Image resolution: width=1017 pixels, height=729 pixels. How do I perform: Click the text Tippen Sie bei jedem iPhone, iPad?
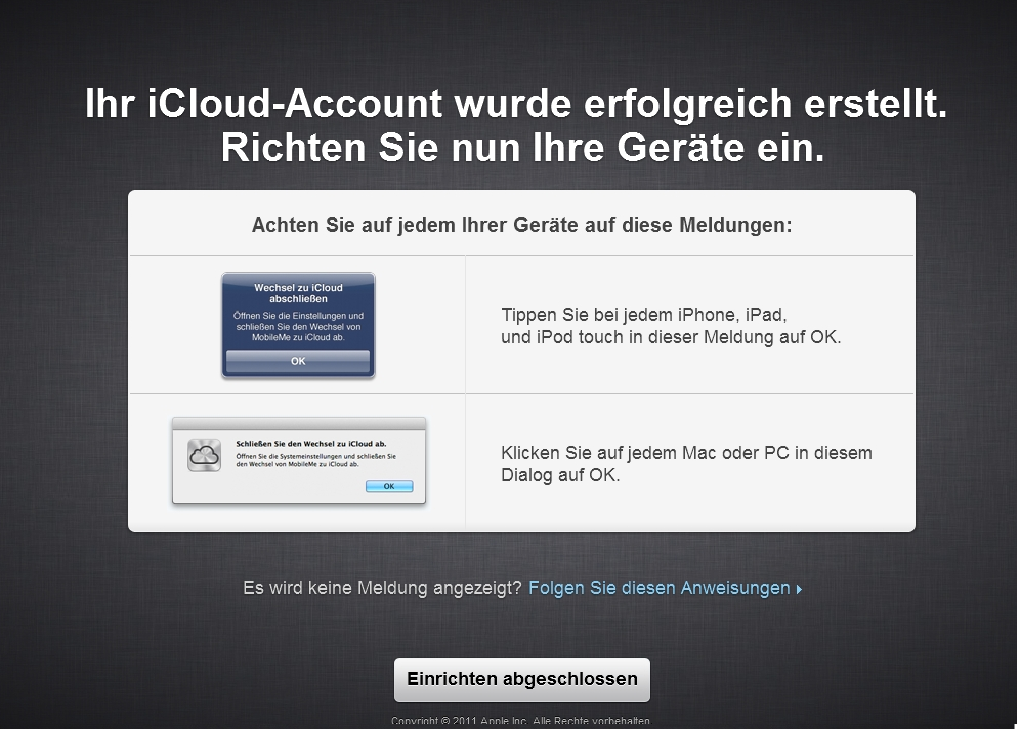pos(644,315)
